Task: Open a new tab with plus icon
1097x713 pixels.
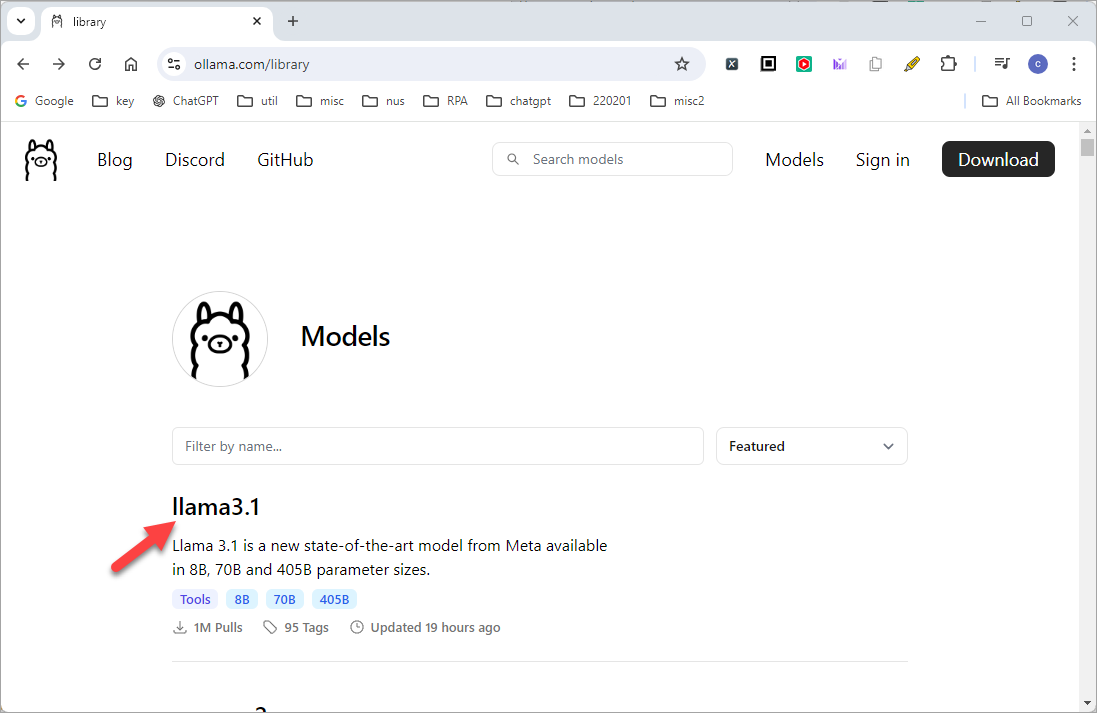Action: [292, 22]
